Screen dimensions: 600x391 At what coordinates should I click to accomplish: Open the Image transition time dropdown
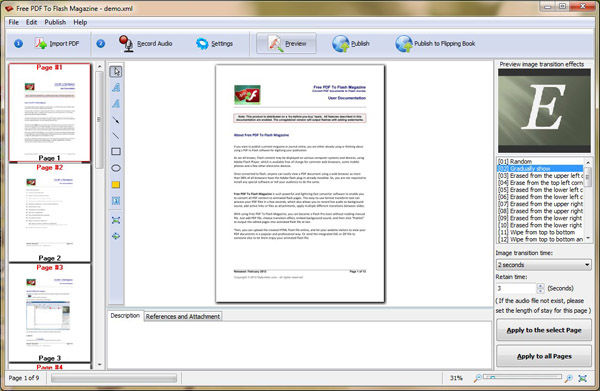543,265
